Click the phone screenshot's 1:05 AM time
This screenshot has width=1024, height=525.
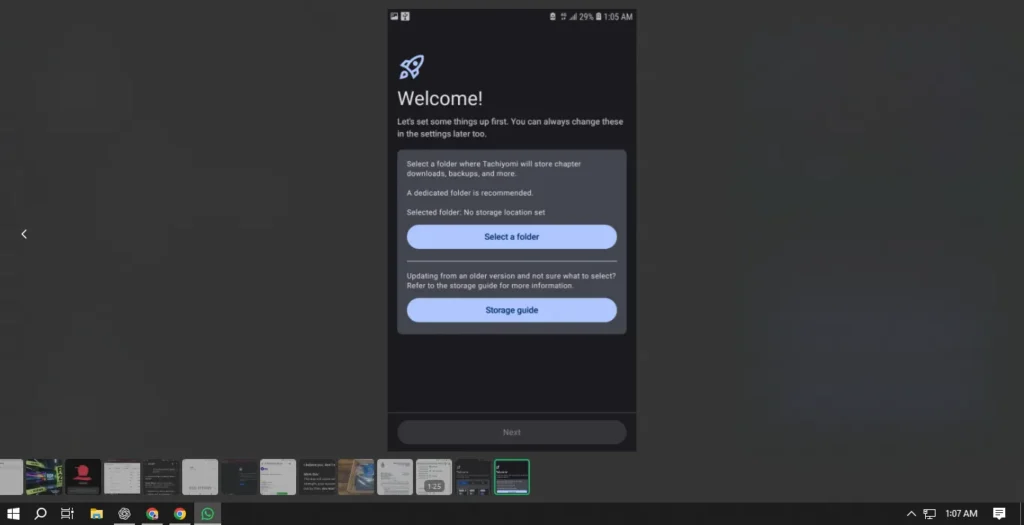pyautogui.click(x=618, y=17)
